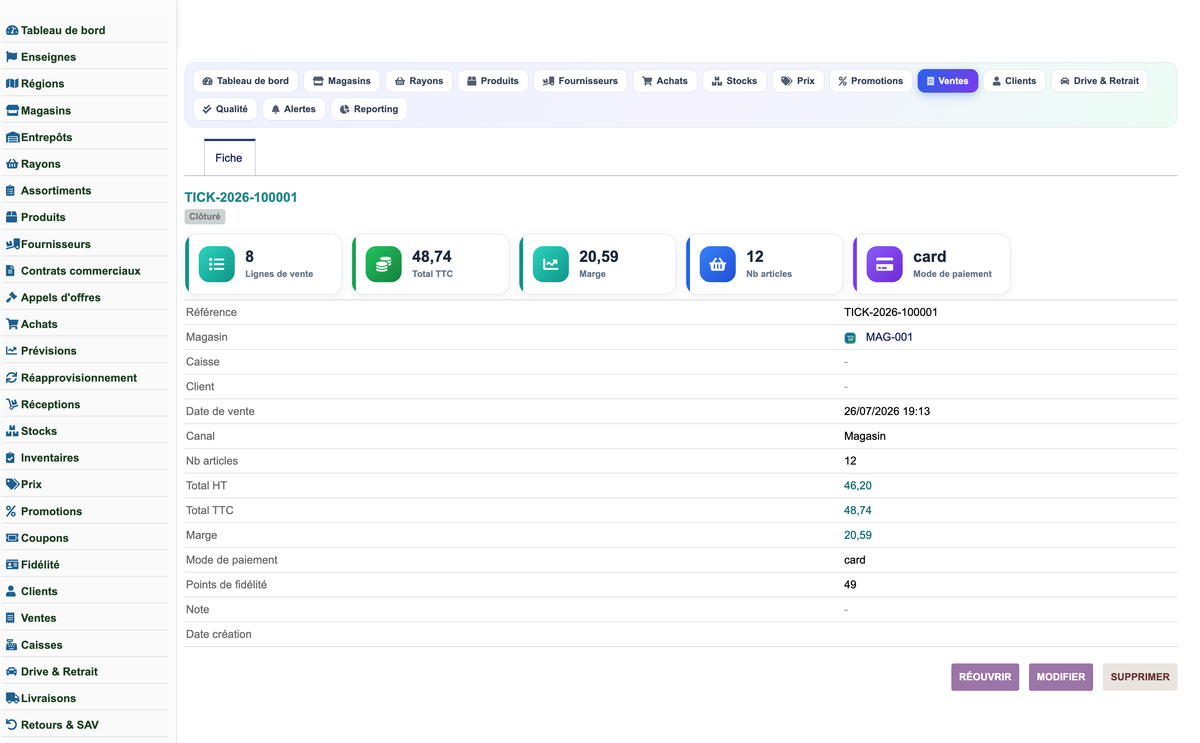Open Qualité in the top navigation bar

(x=225, y=109)
